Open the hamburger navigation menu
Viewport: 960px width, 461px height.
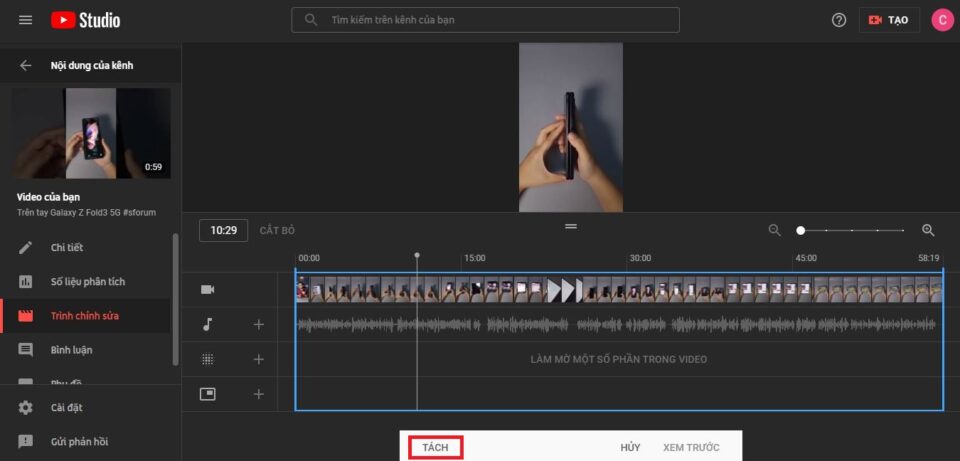(x=25, y=20)
